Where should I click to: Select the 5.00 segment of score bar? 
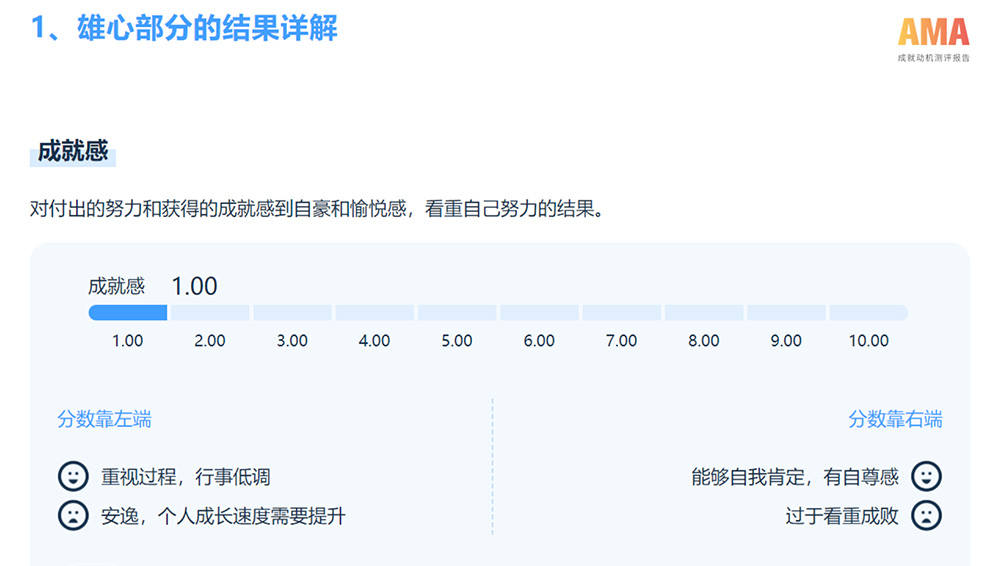(x=457, y=313)
